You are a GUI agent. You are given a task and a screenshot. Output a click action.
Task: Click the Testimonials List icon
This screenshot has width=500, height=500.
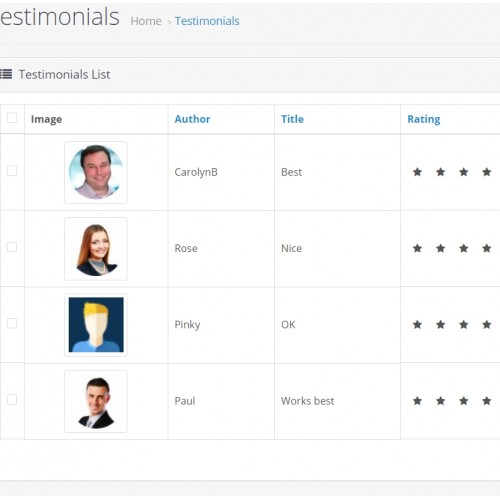6,74
